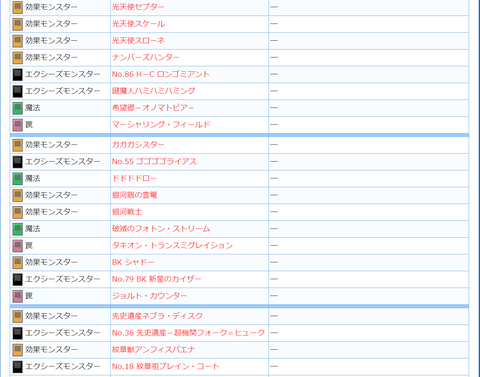This screenshot has height=377, width=480.
Task: Click the orange card icon beside BK シャドー
Action: [17, 263]
